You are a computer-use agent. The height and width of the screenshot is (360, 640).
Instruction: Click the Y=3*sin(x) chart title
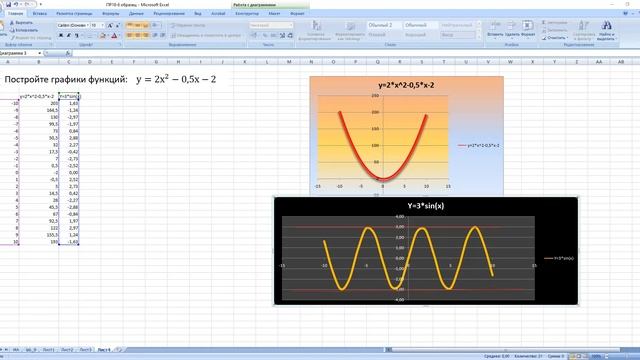point(426,206)
